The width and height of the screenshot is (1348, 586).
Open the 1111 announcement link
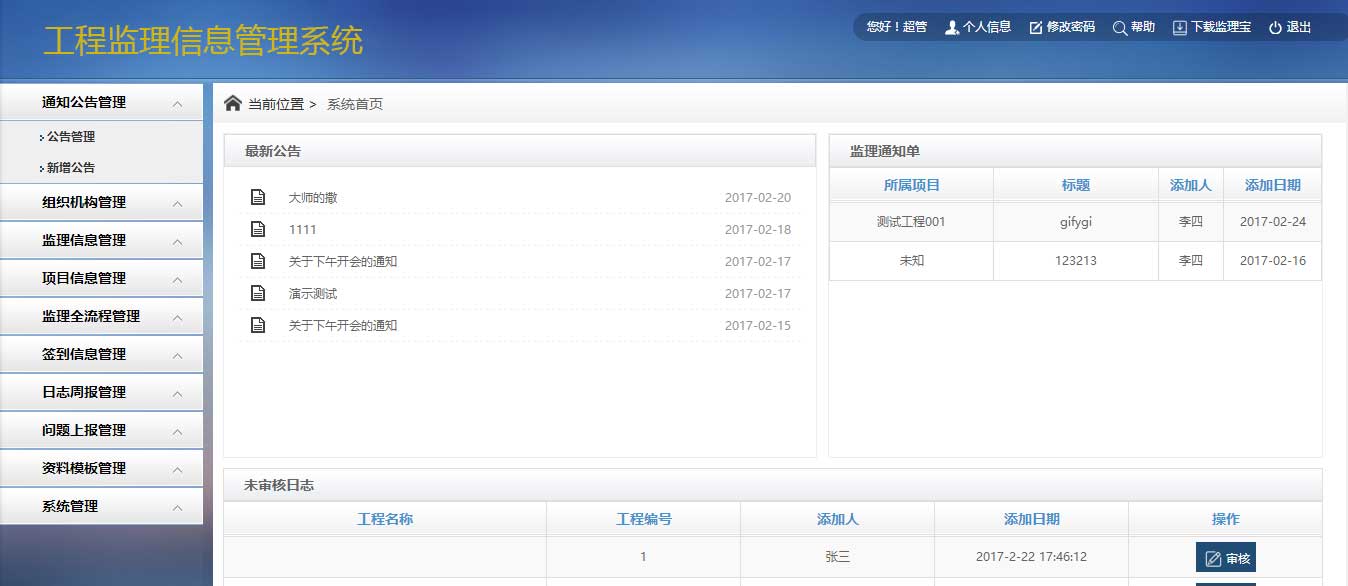[x=302, y=230]
